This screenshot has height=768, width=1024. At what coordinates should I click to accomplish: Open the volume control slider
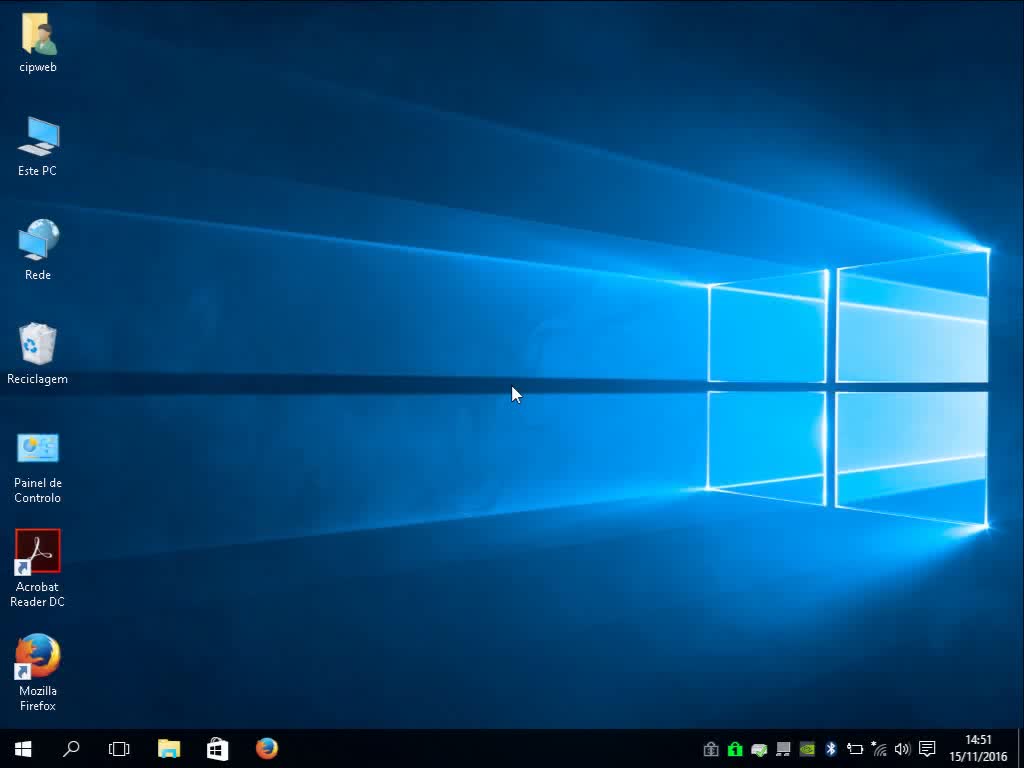(x=902, y=748)
